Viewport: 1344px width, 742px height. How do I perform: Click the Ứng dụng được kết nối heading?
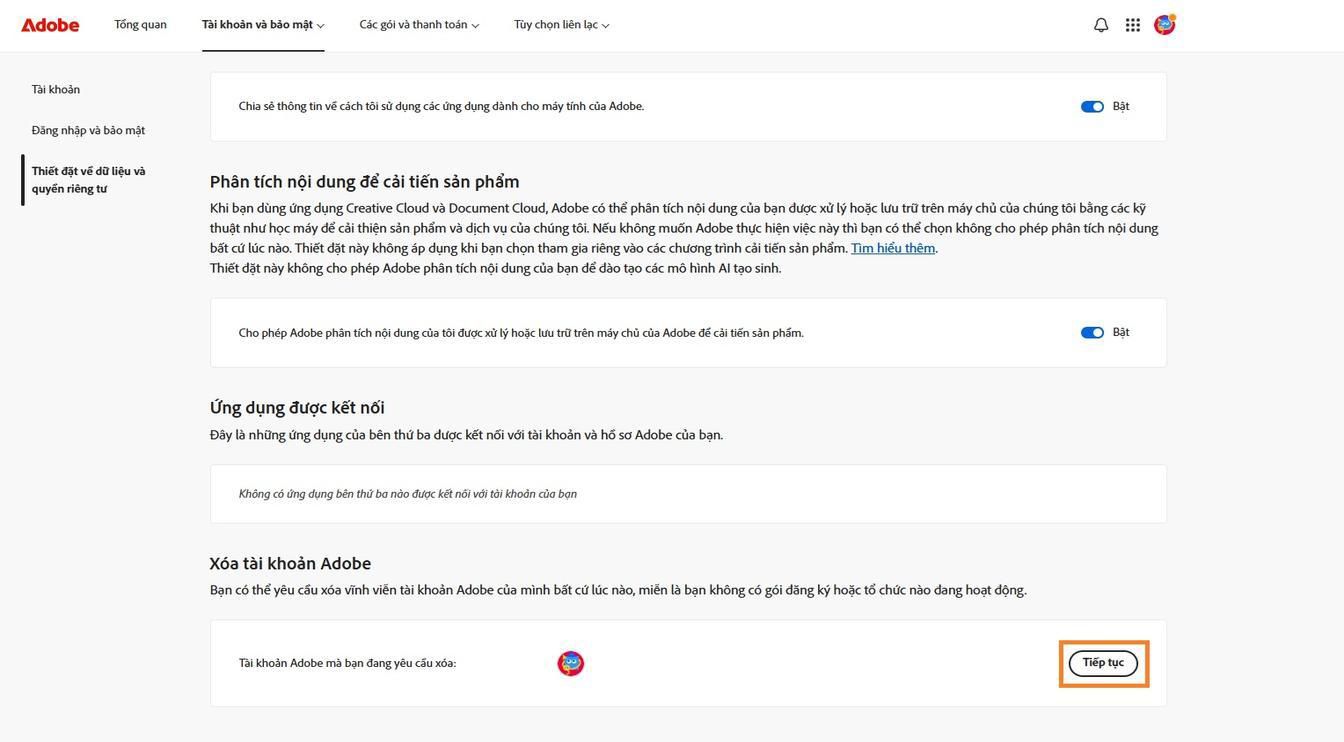(297, 407)
